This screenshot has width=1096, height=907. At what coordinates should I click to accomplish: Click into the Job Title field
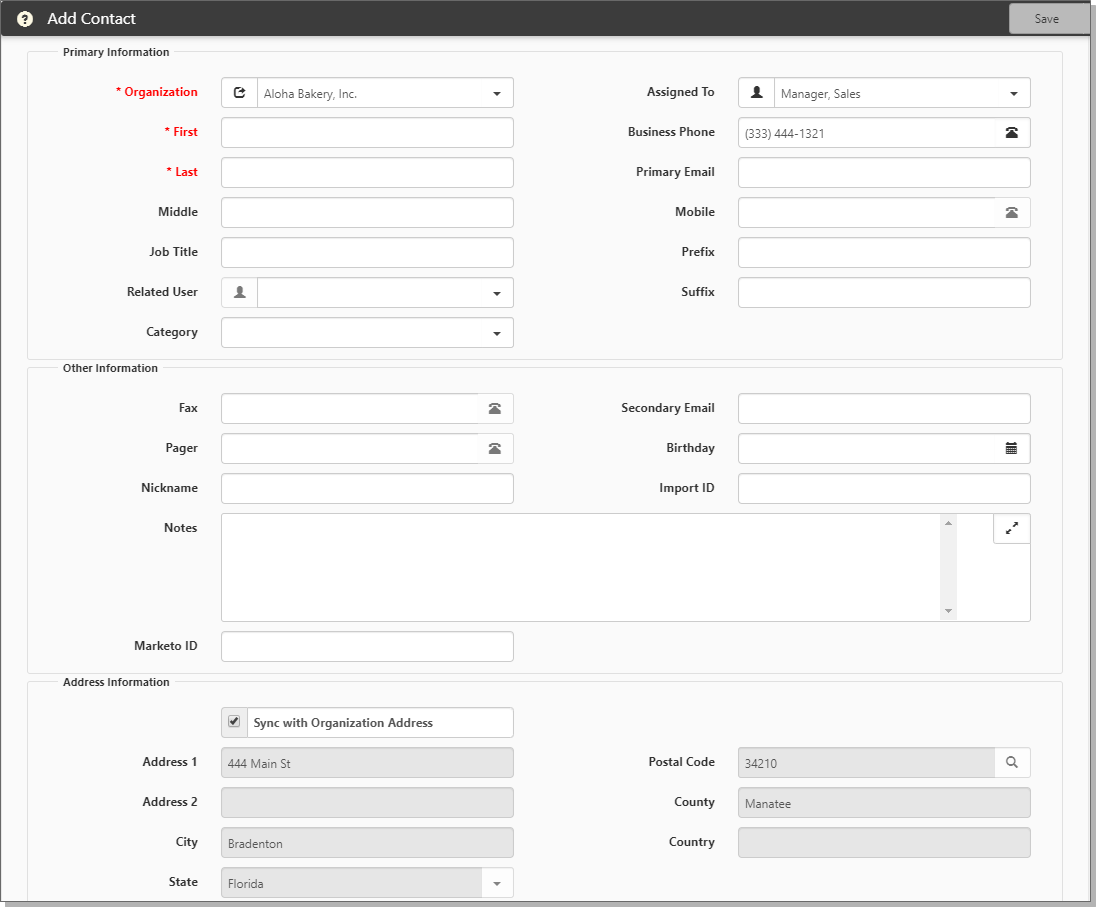pyautogui.click(x=367, y=253)
